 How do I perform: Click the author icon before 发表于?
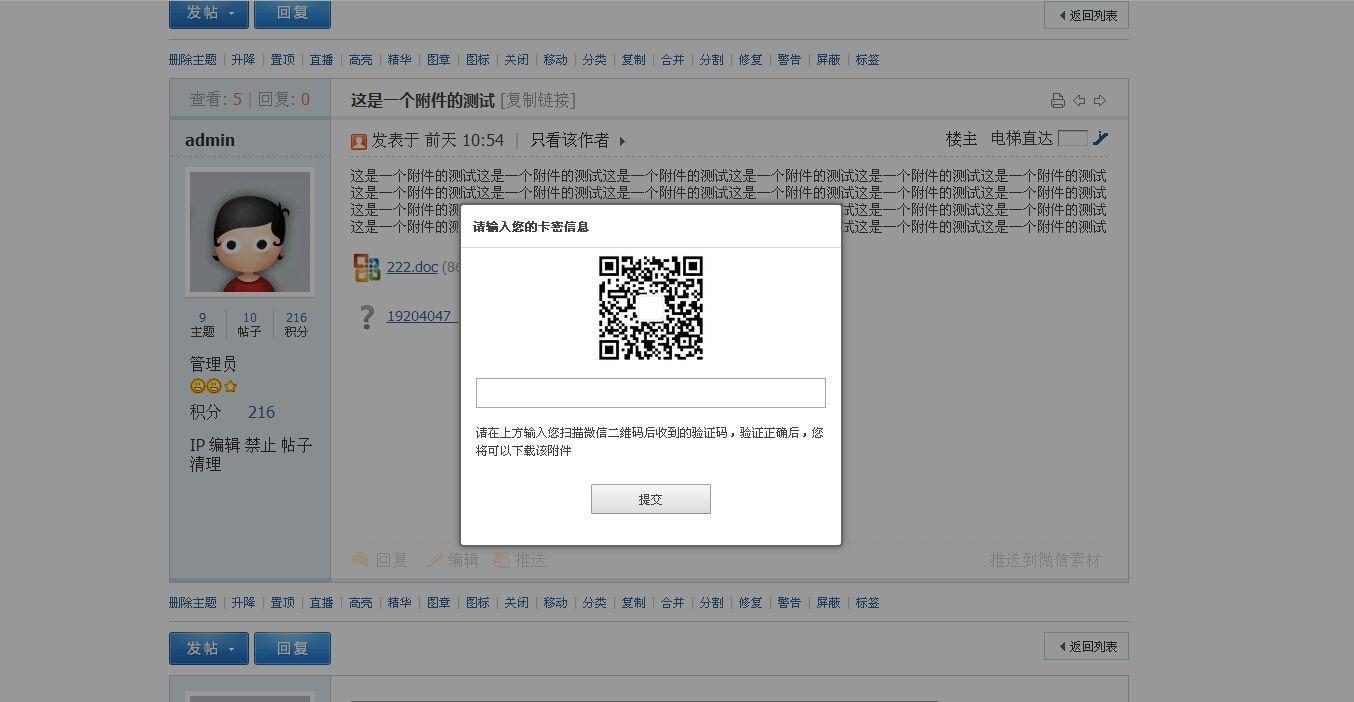click(x=358, y=141)
